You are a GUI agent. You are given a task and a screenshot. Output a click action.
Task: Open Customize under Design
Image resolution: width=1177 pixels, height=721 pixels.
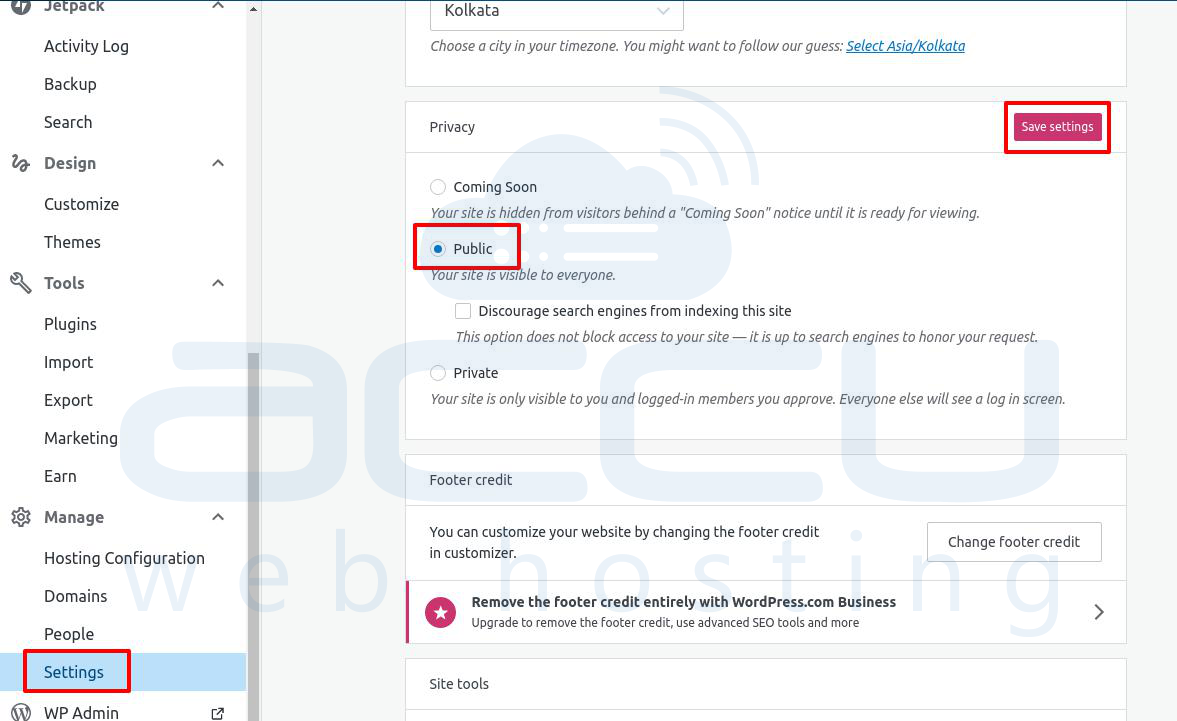(x=81, y=204)
